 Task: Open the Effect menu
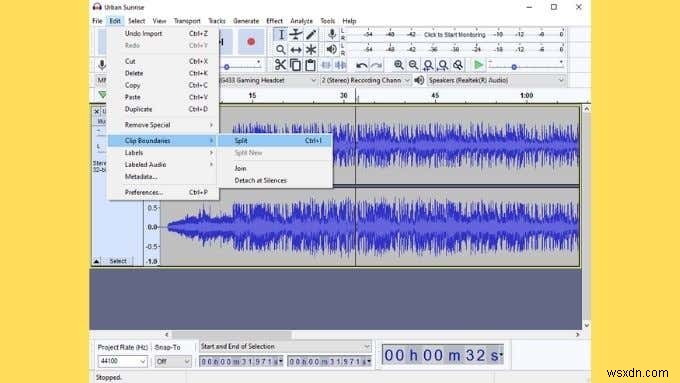[x=274, y=21]
